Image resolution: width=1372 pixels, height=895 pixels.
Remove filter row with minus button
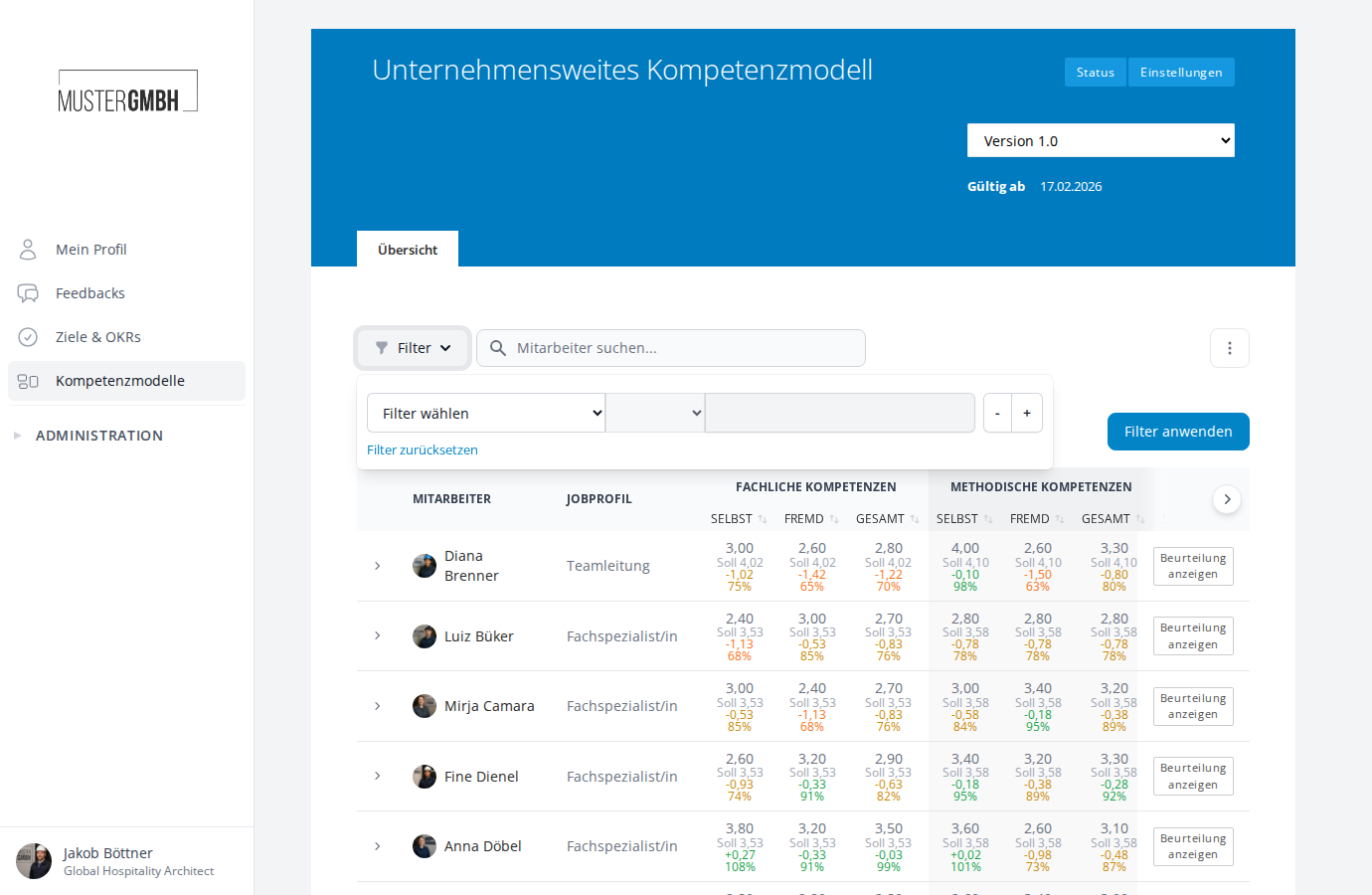[997, 413]
